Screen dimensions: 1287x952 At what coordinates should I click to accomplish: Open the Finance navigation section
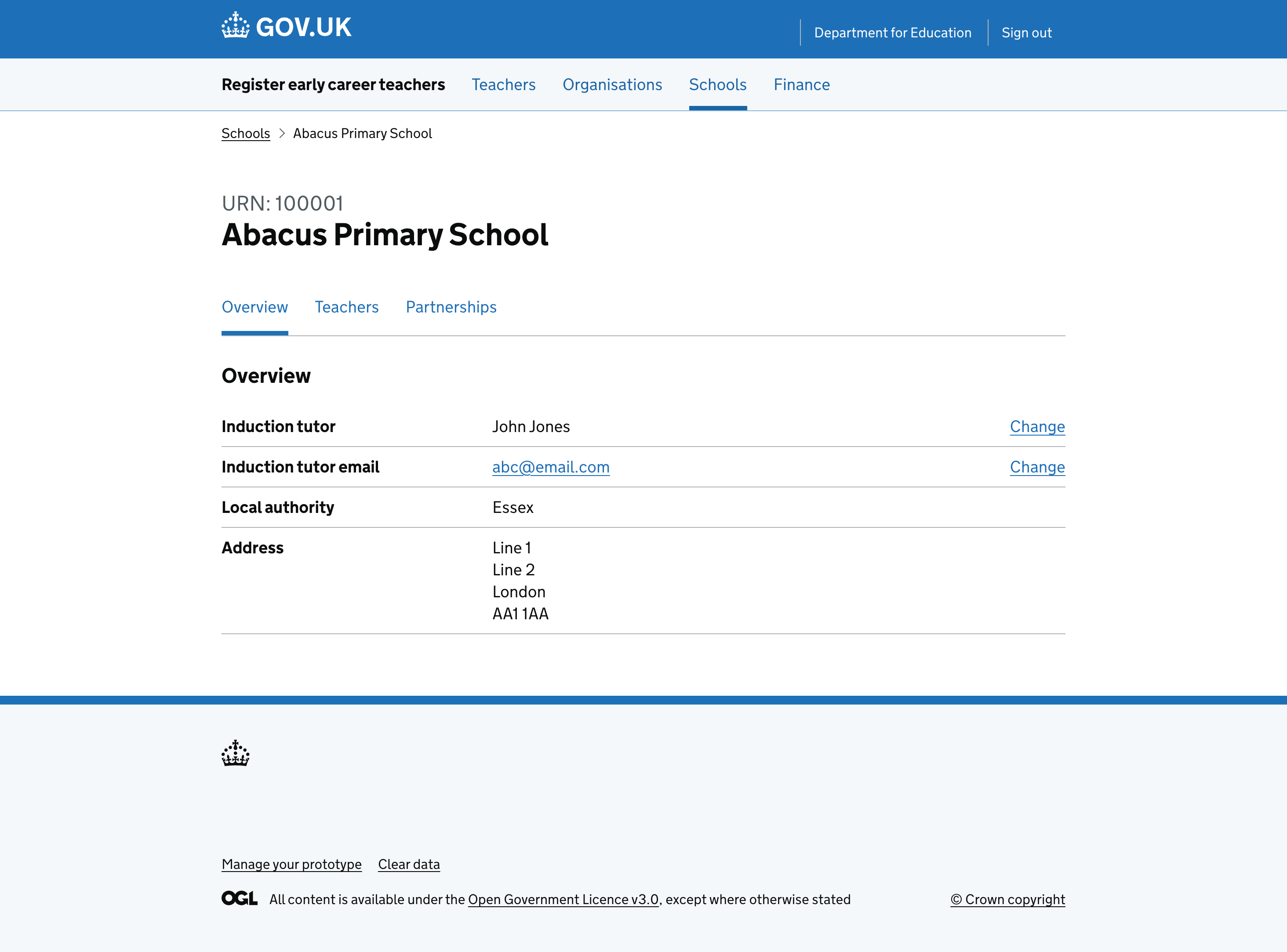click(802, 84)
